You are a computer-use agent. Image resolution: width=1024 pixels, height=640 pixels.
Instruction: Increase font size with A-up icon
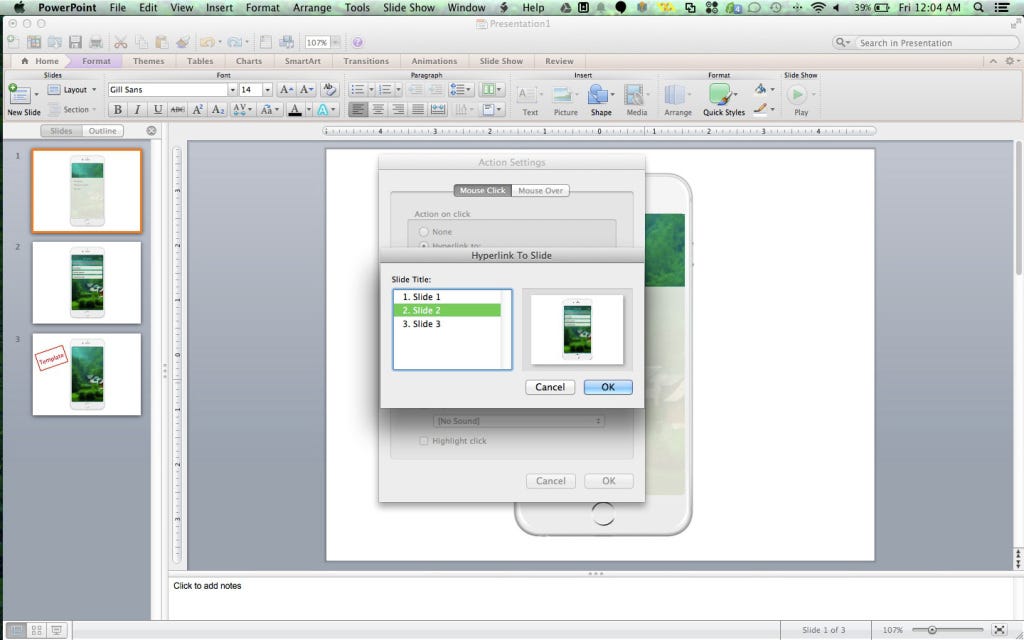tap(285, 89)
